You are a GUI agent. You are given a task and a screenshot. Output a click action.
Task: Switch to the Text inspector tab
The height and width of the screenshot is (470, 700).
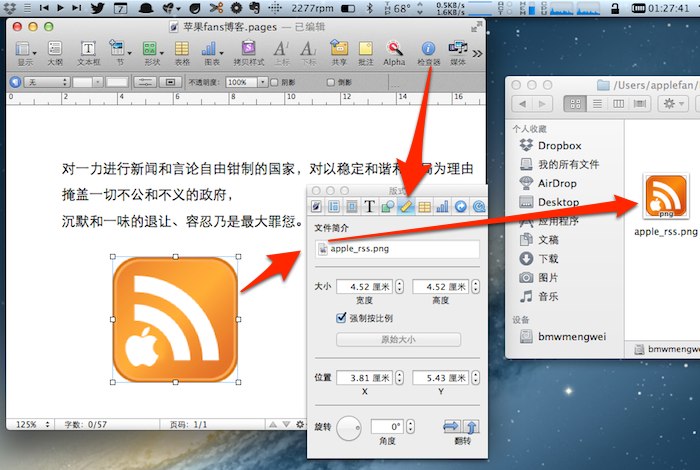click(x=369, y=206)
